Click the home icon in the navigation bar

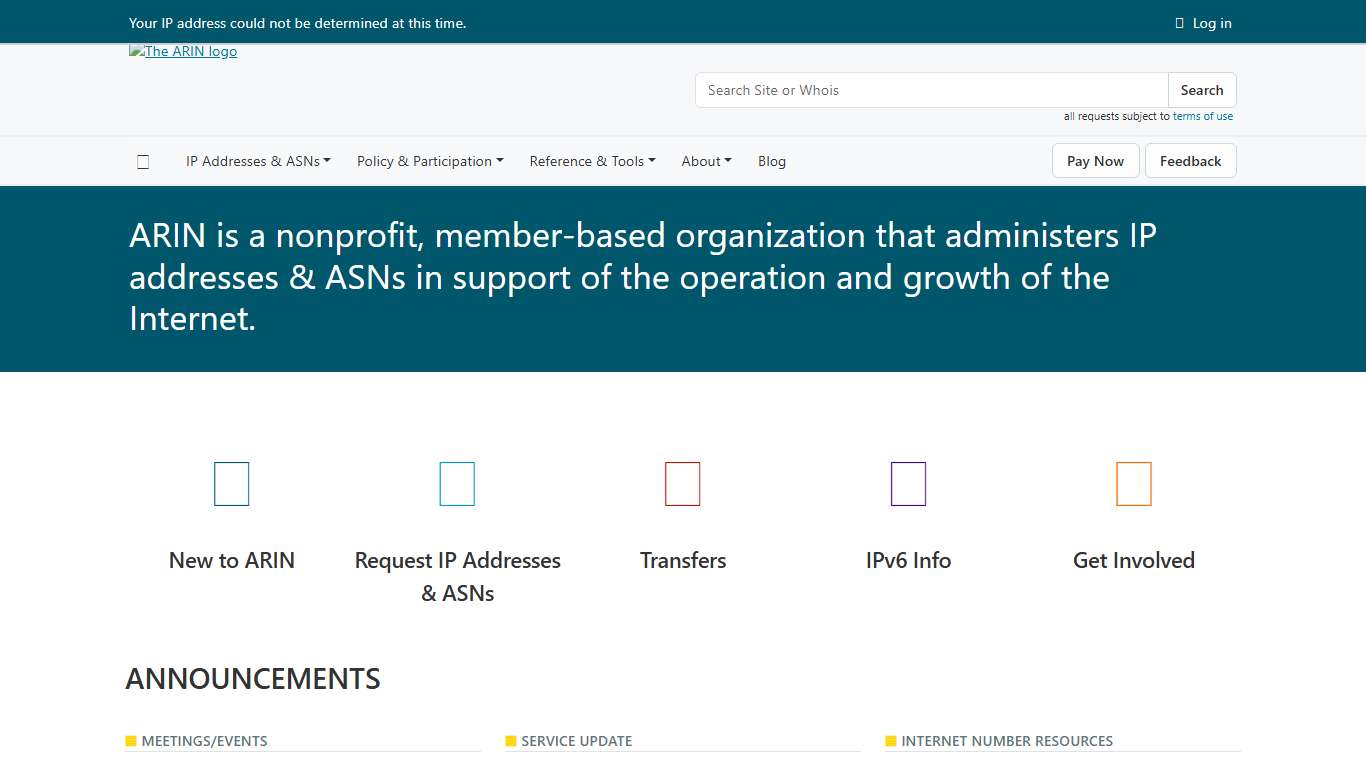[x=143, y=161]
